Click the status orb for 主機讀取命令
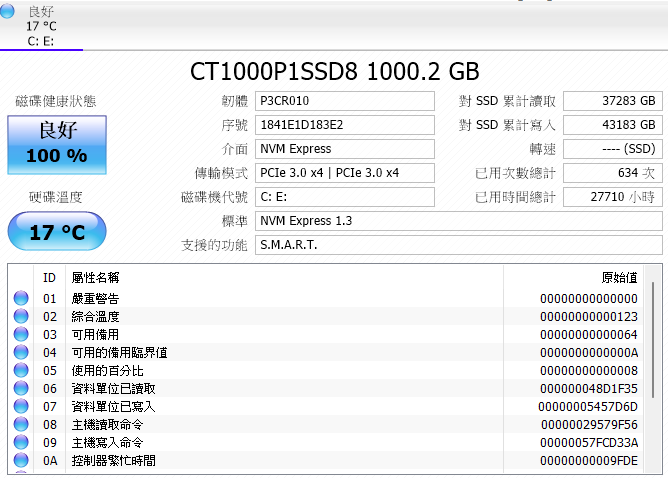This screenshot has width=668, height=478. (x=20, y=425)
